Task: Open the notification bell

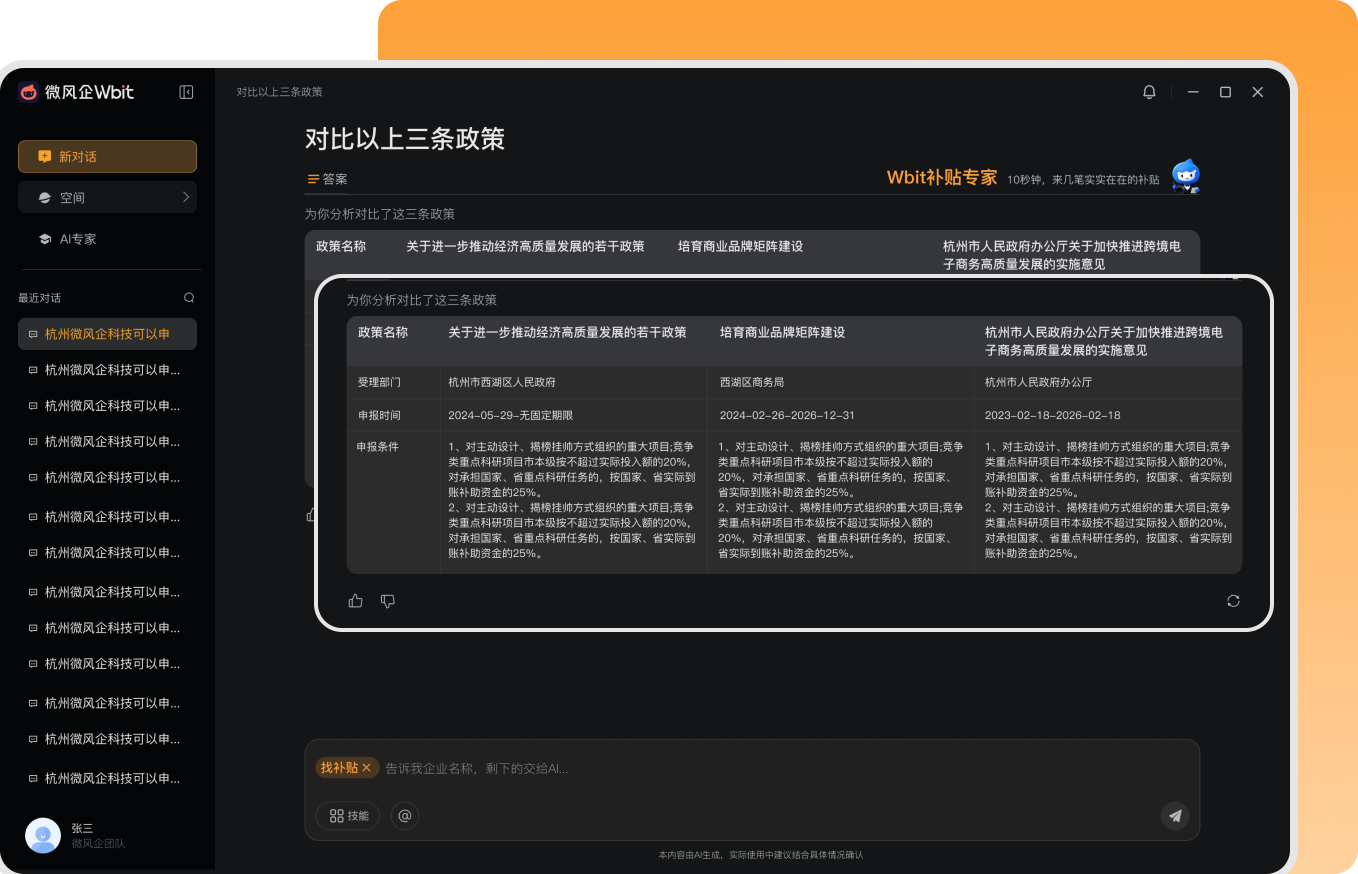Action: coord(1149,92)
